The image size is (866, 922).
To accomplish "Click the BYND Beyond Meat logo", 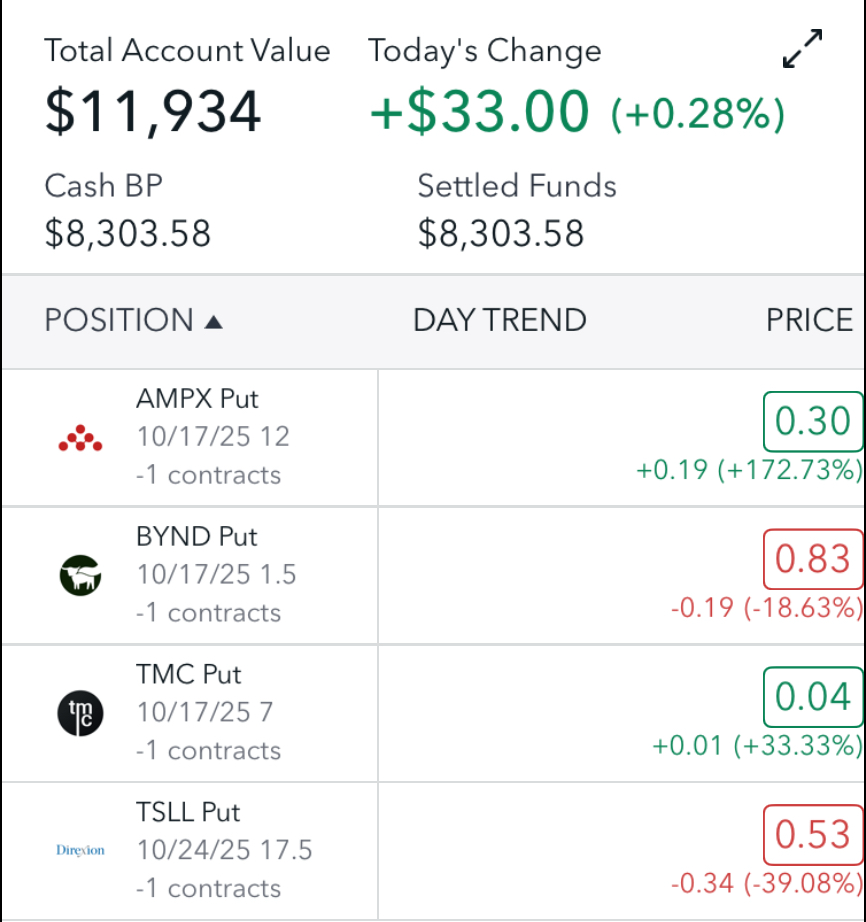I will [80, 575].
